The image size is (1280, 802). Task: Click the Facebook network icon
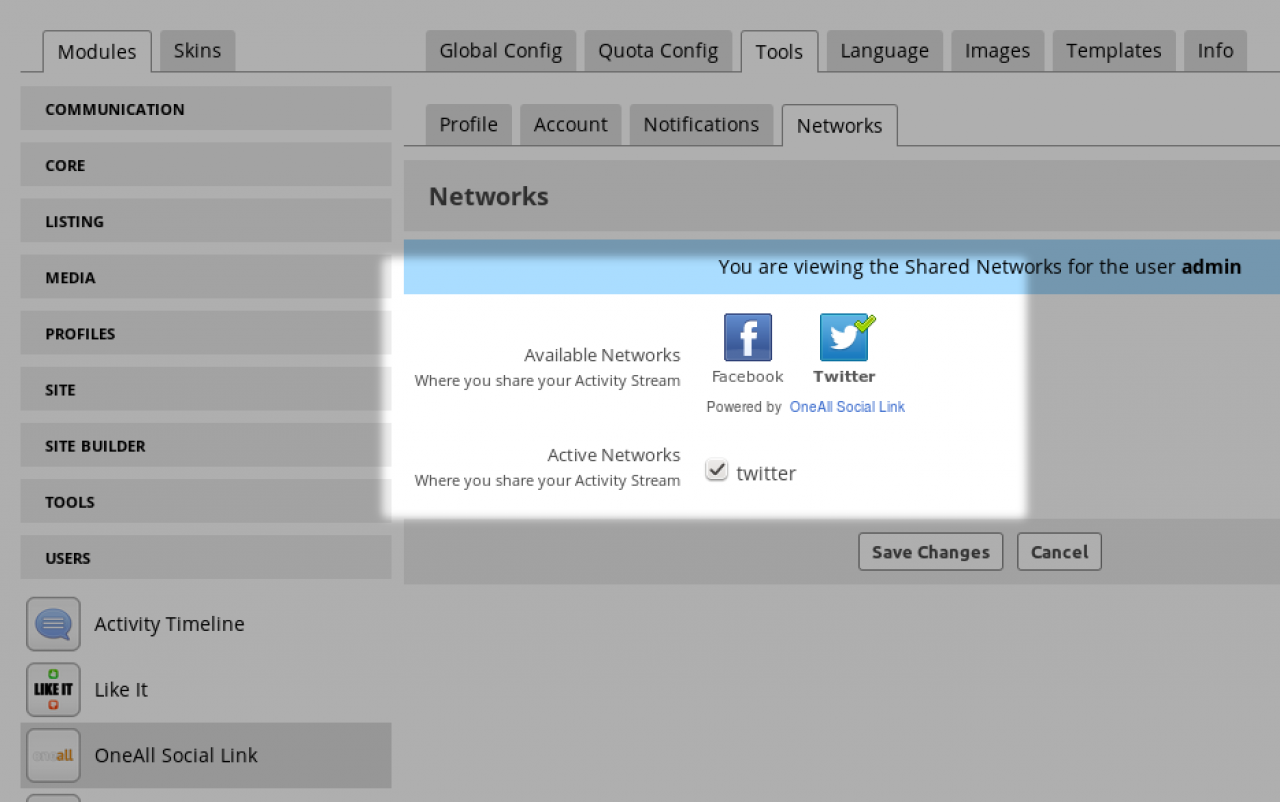[x=747, y=337]
